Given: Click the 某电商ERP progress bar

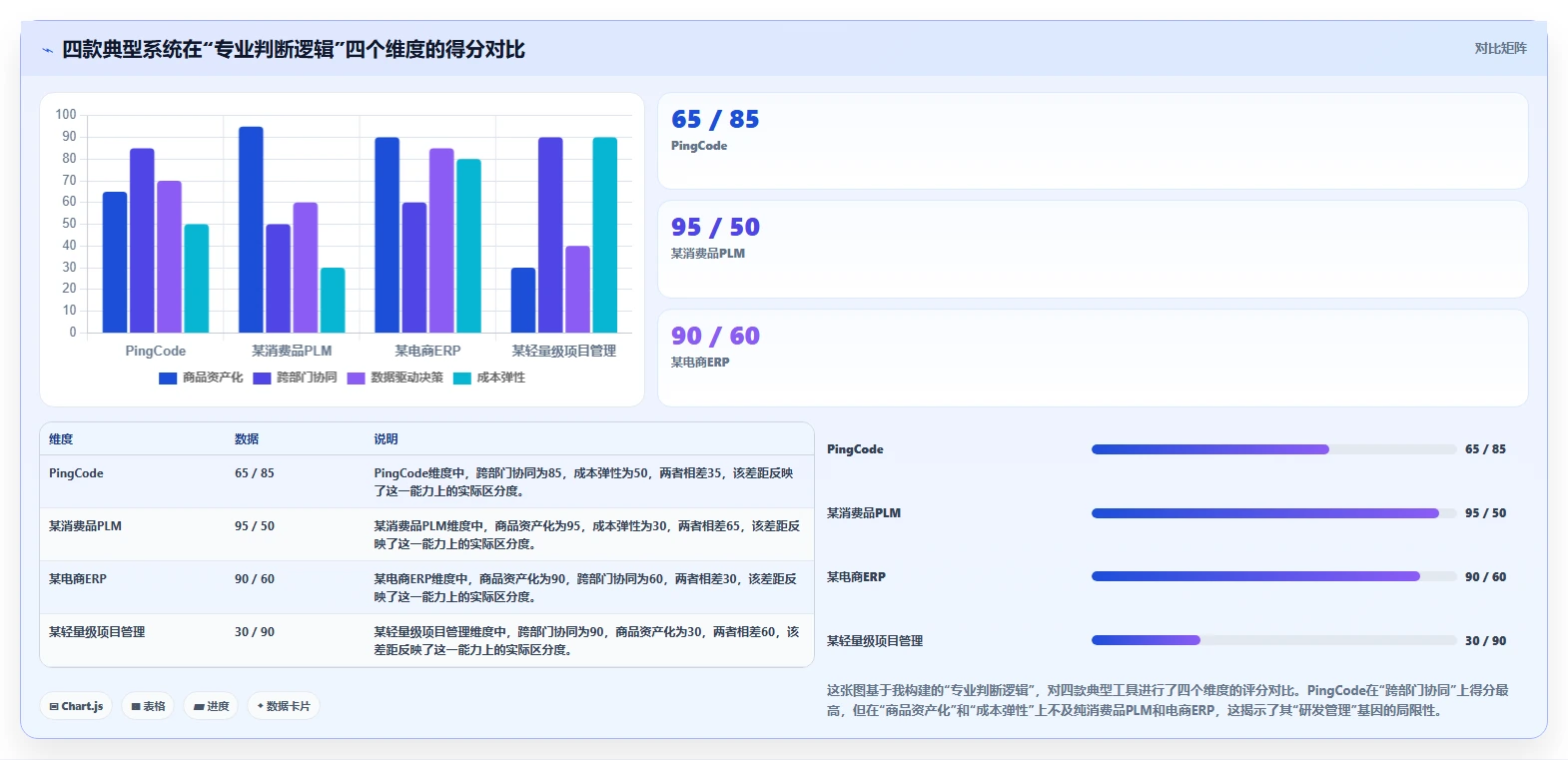Looking at the screenshot, I should [1274, 577].
